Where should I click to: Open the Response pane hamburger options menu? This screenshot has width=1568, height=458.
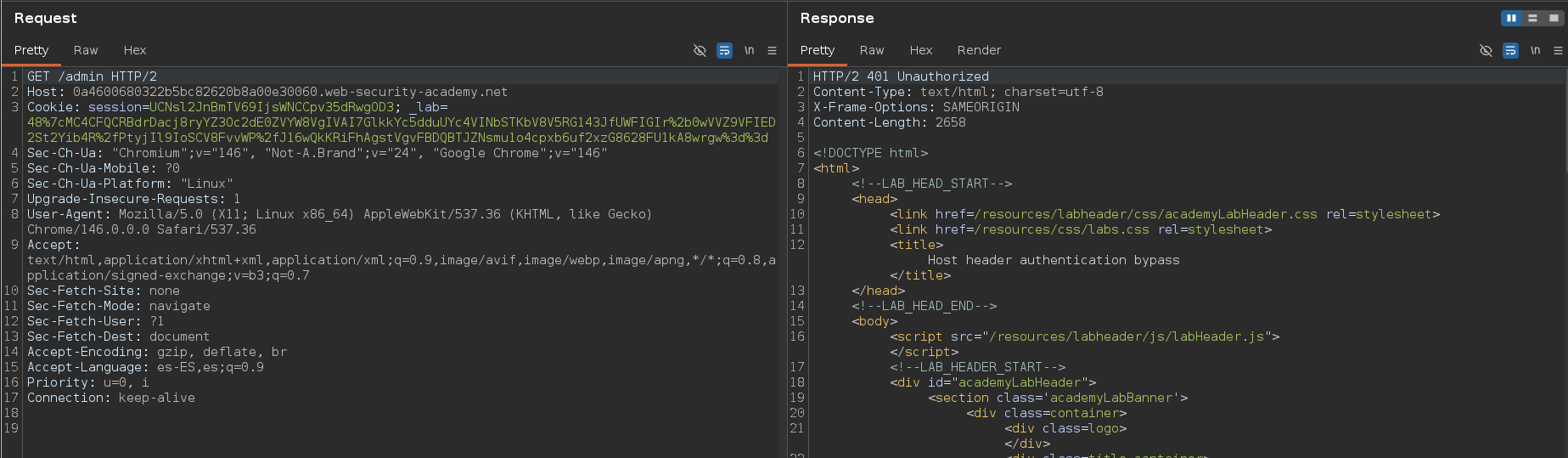(x=1558, y=51)
